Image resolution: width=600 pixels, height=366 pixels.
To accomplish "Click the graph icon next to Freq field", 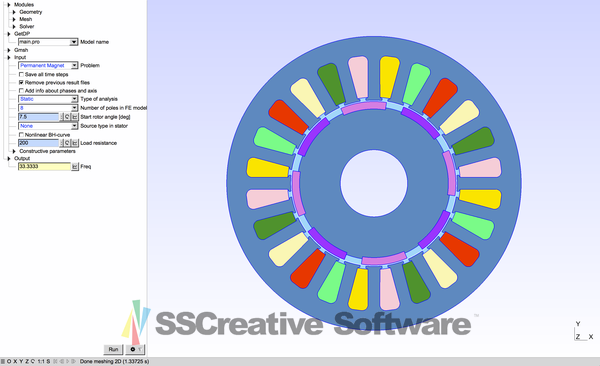I will 75,167.
